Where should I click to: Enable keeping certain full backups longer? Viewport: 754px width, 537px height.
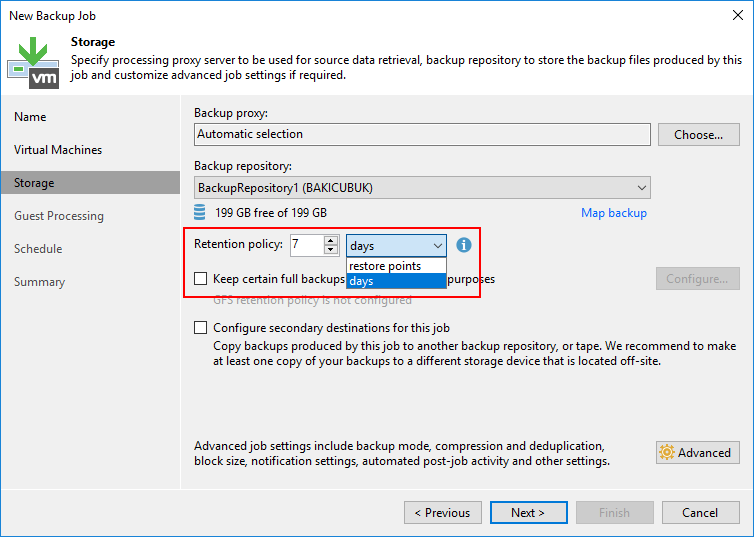coord(201,279)
